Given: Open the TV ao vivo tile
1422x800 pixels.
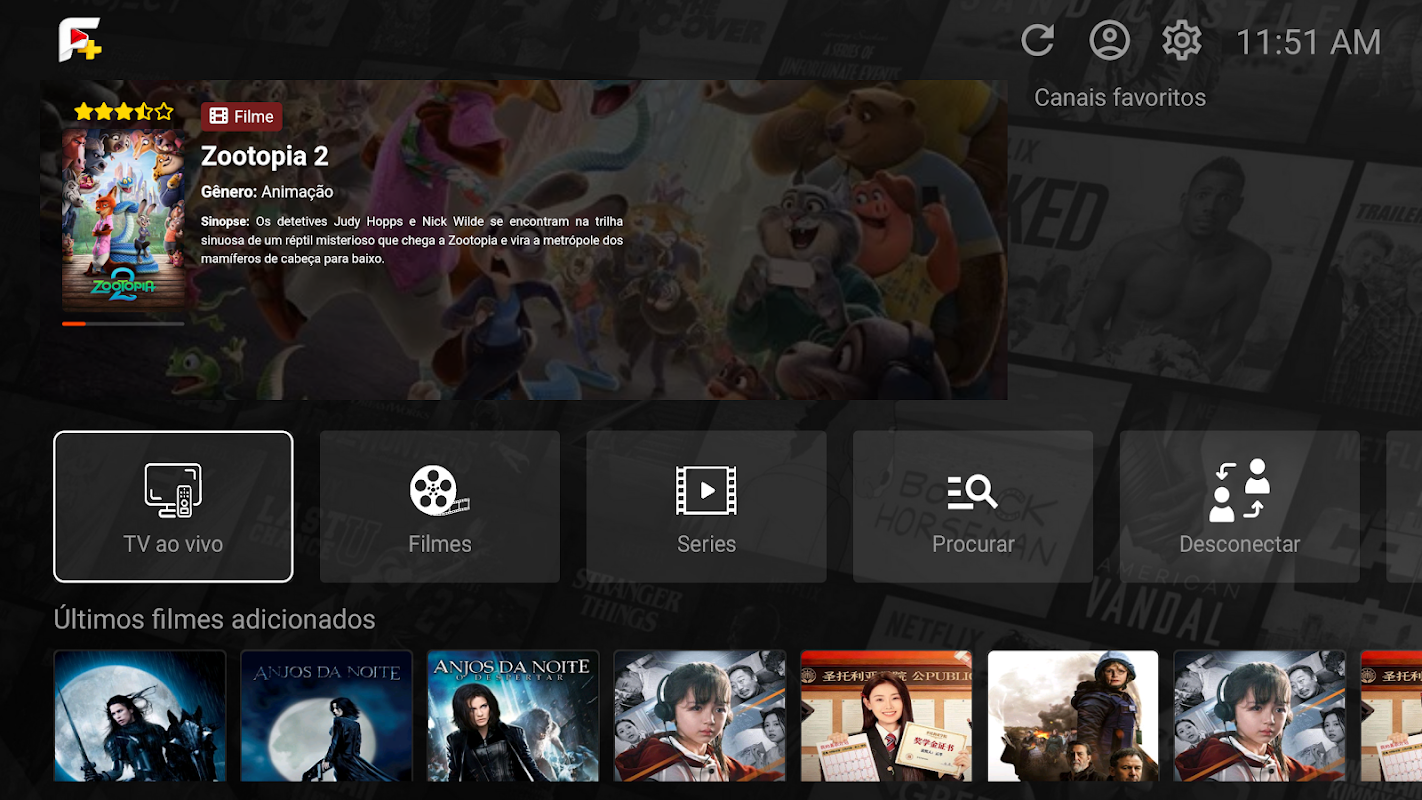Looking at the screenshot, I should [173, 506].
